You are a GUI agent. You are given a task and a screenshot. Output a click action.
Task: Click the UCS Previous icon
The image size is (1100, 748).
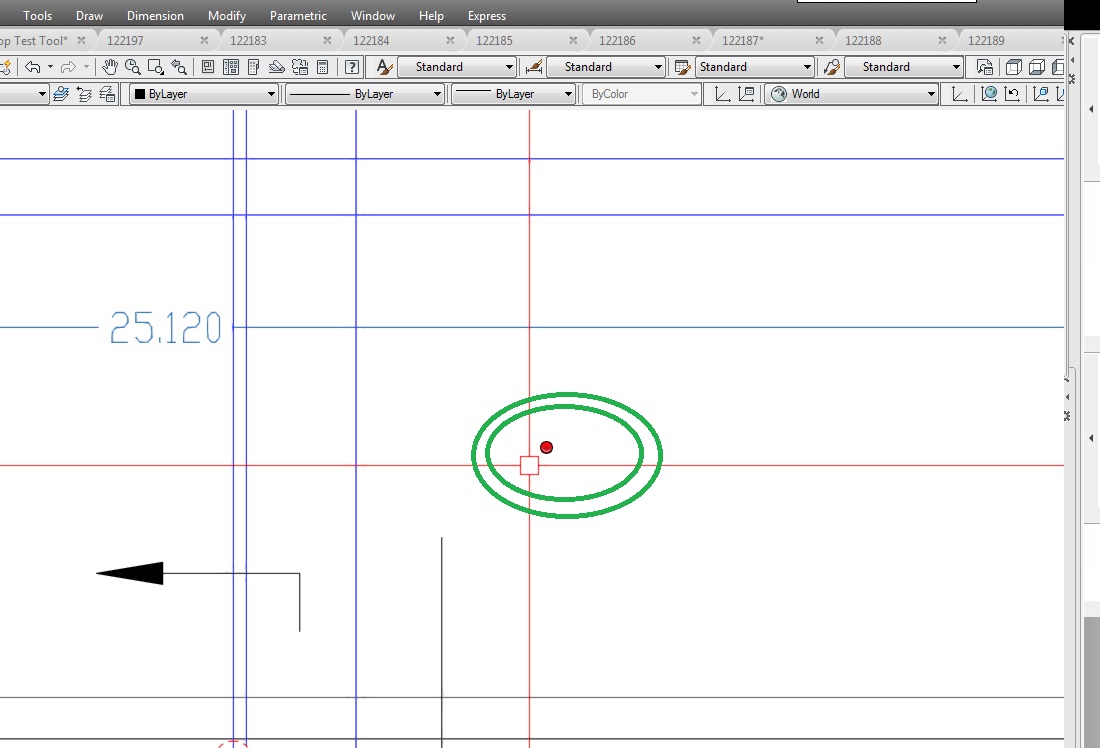click(1012, 93)
